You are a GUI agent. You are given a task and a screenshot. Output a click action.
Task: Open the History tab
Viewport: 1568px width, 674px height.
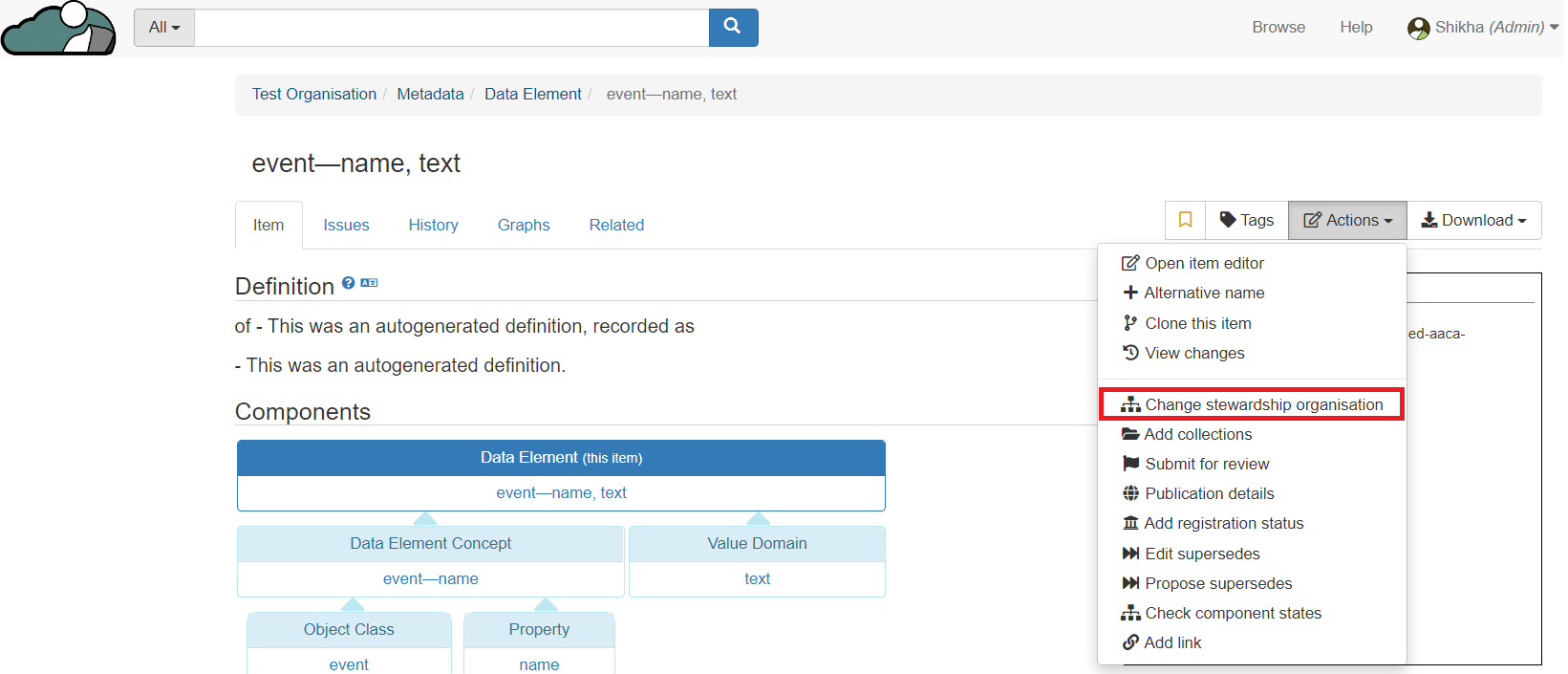tap(433, 225)
